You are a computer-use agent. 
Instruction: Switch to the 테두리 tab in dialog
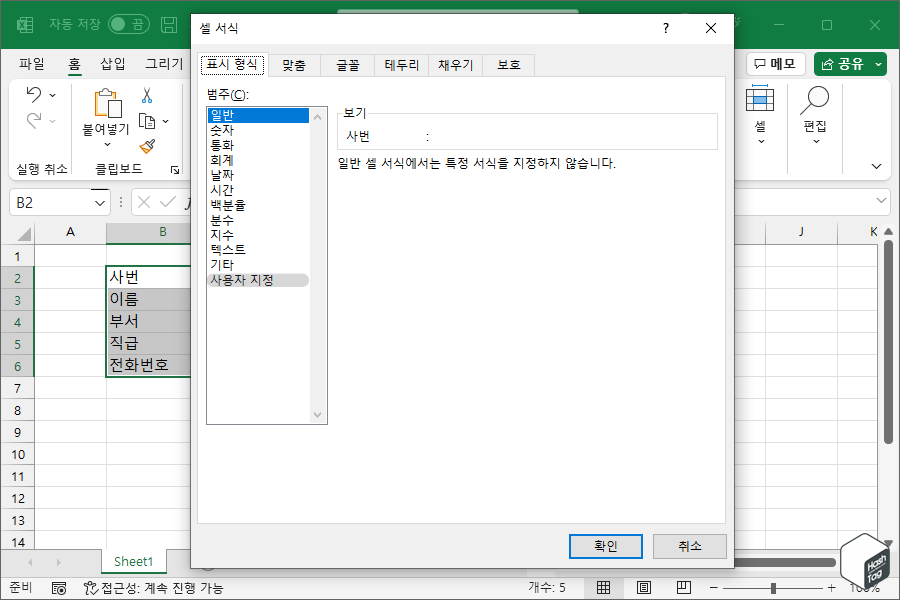pos(402,64)
